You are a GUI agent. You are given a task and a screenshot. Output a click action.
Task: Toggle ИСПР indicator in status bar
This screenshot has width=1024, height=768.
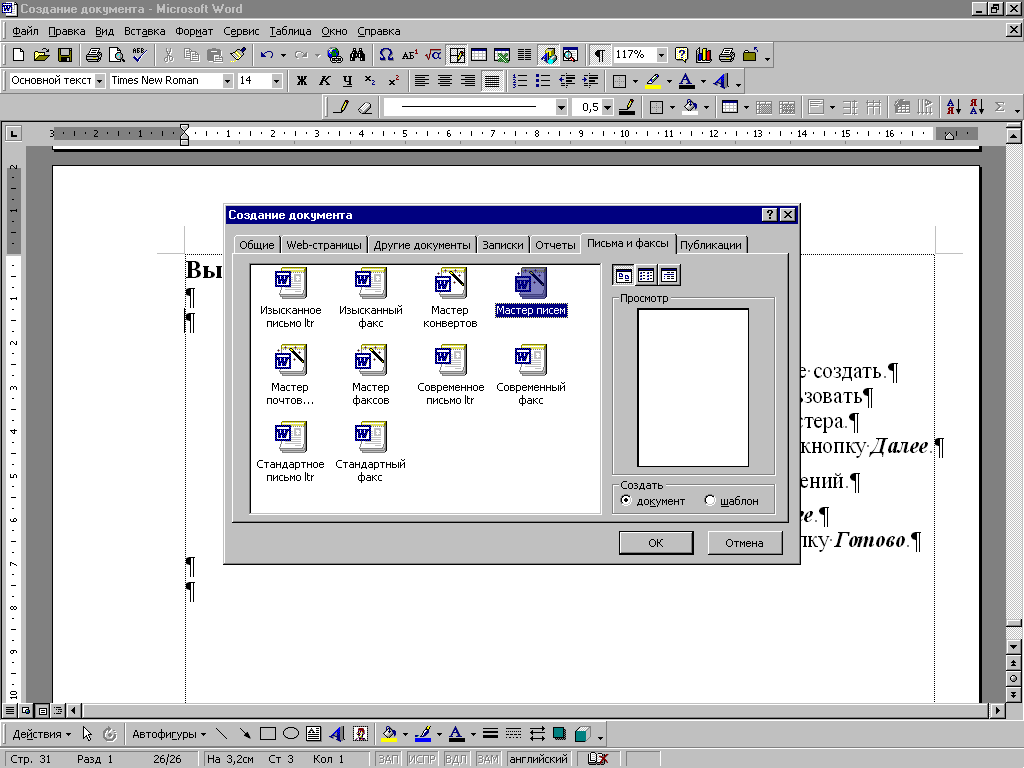click(422, 759)
